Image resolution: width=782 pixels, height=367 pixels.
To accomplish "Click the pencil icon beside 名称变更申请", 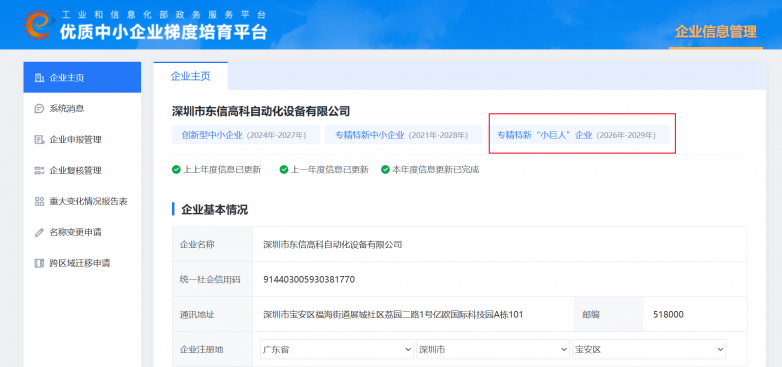I will coord(39,232).
